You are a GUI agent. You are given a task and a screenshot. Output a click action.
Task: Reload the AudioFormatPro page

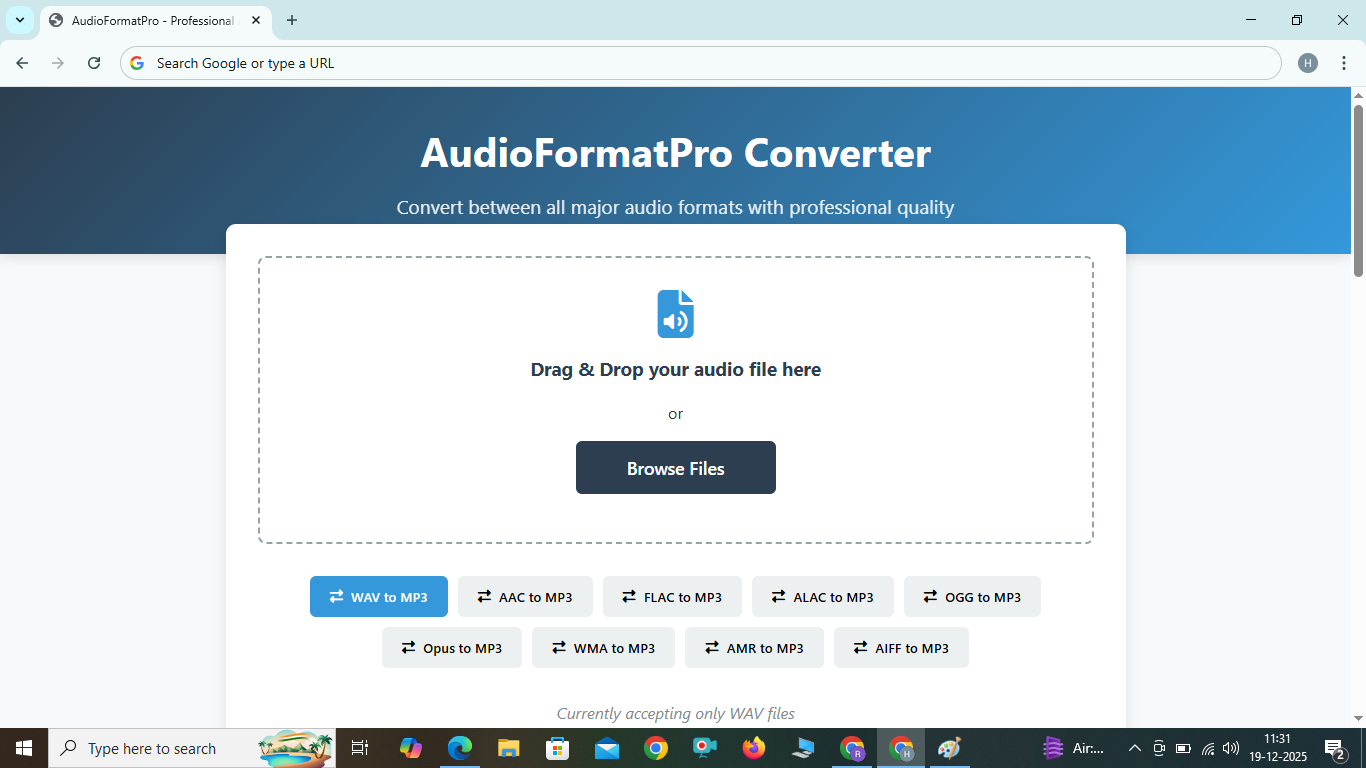94,62
